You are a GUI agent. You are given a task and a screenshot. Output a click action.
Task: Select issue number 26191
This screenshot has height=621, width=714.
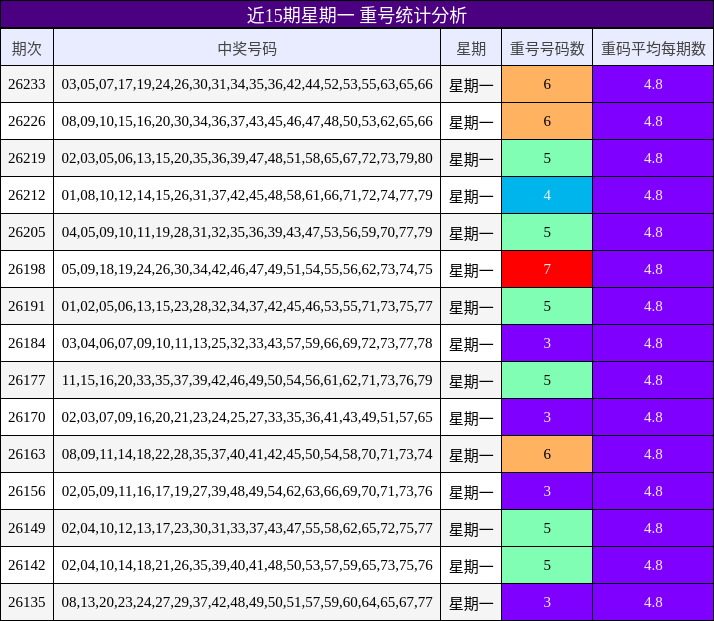(27, 306)
